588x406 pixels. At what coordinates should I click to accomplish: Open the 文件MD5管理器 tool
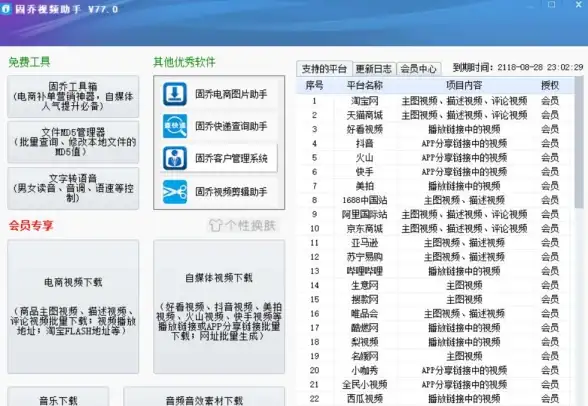[73, 142]
